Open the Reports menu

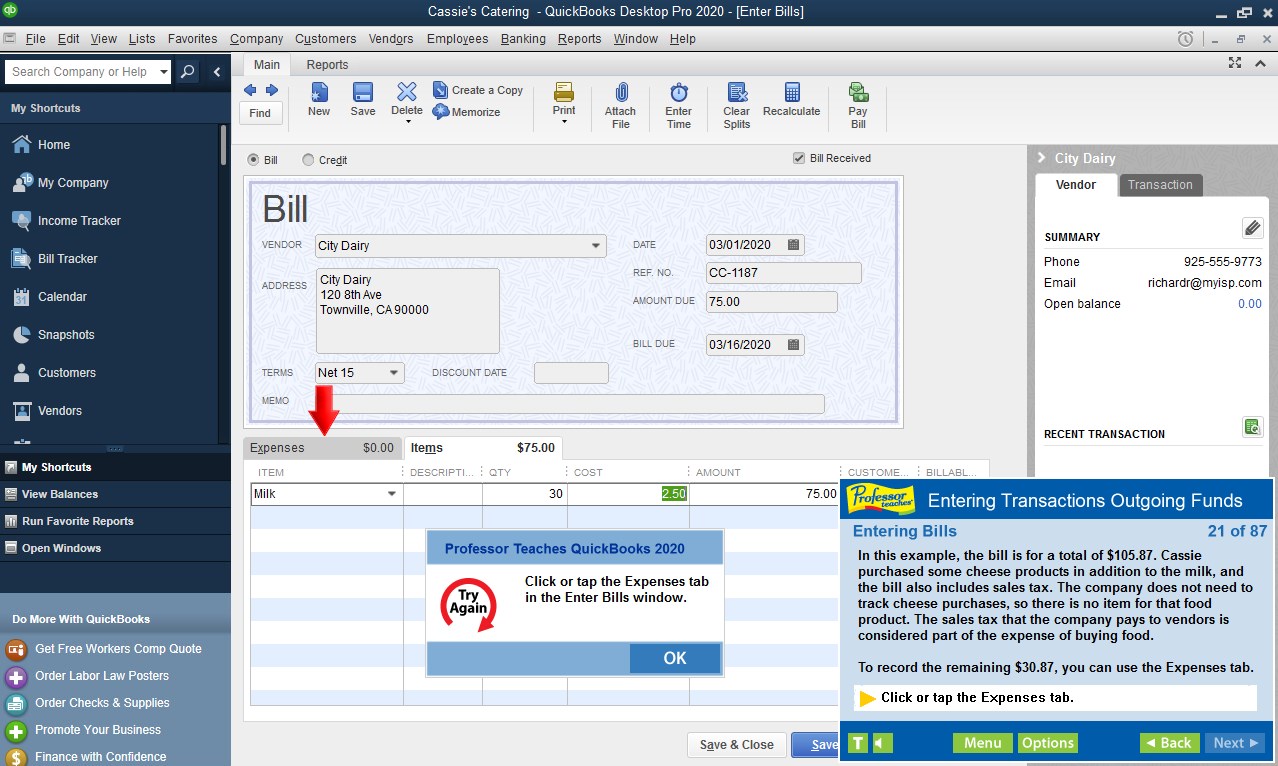pos(579,39)
